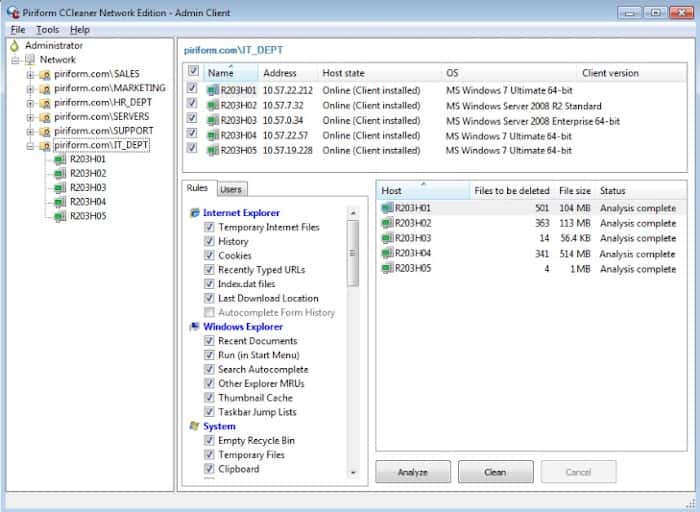The image size is (700, 512).
Task: Toggle the Cookies rule checkbox
Action: tap(209, 255)
